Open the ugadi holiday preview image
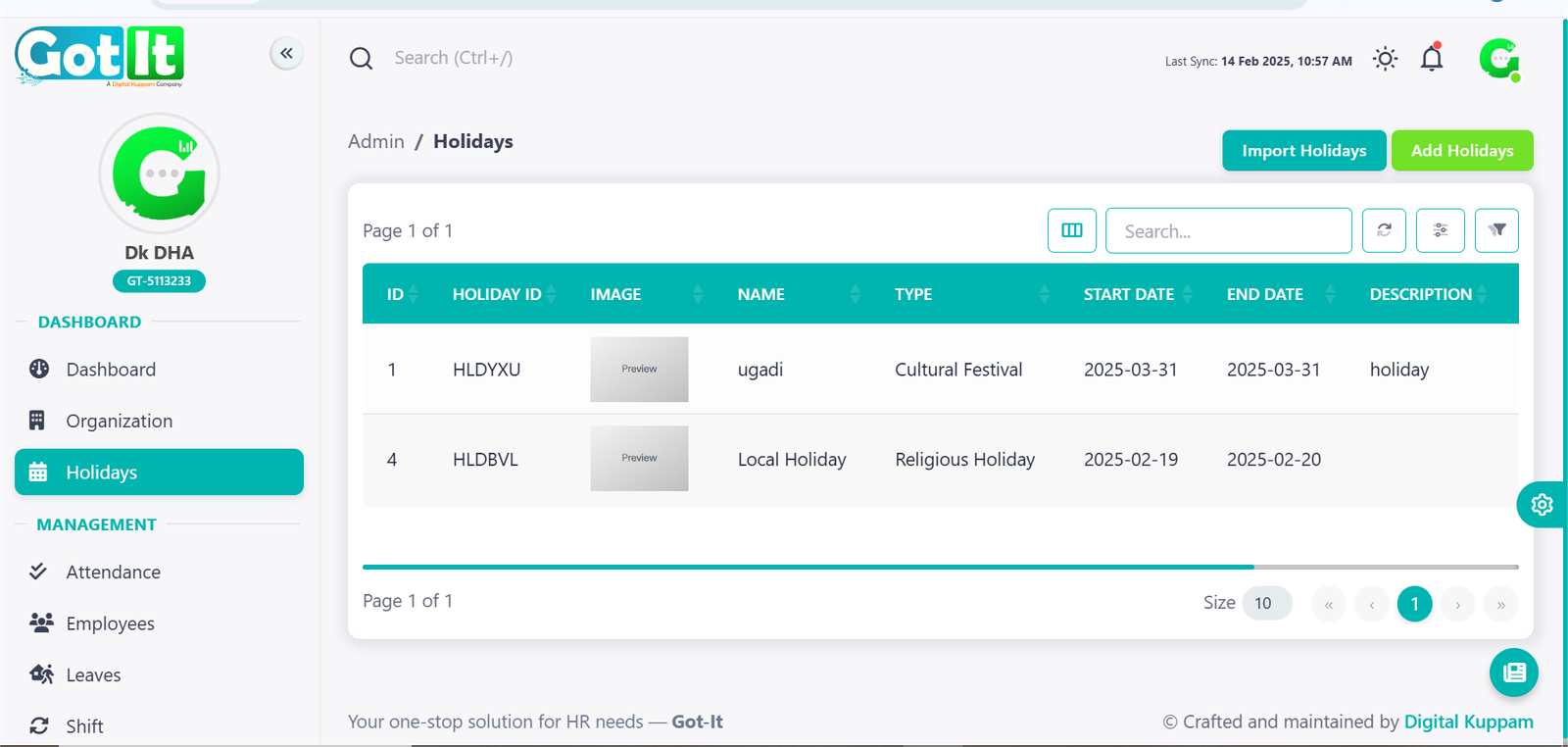Image resolution: width=1568 pixels, height=747 pixels. 639,370
